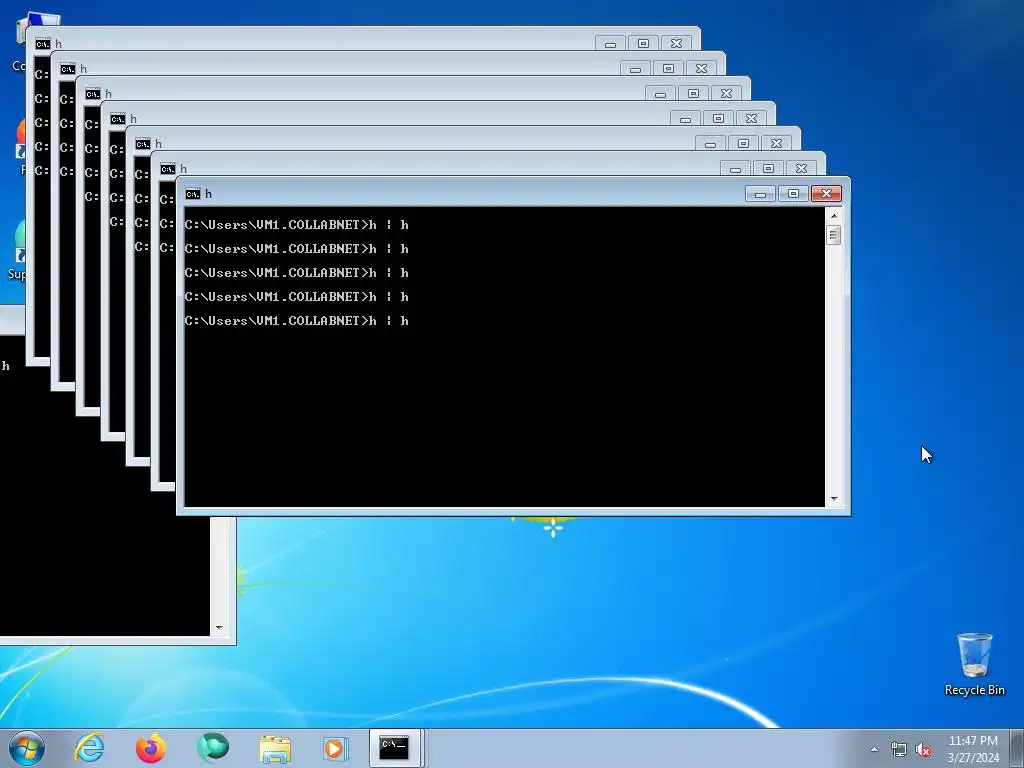This screenshot has height=768, width=1024.
Task: Close the fifth cmd window from the back
Action: coord(776,144)
